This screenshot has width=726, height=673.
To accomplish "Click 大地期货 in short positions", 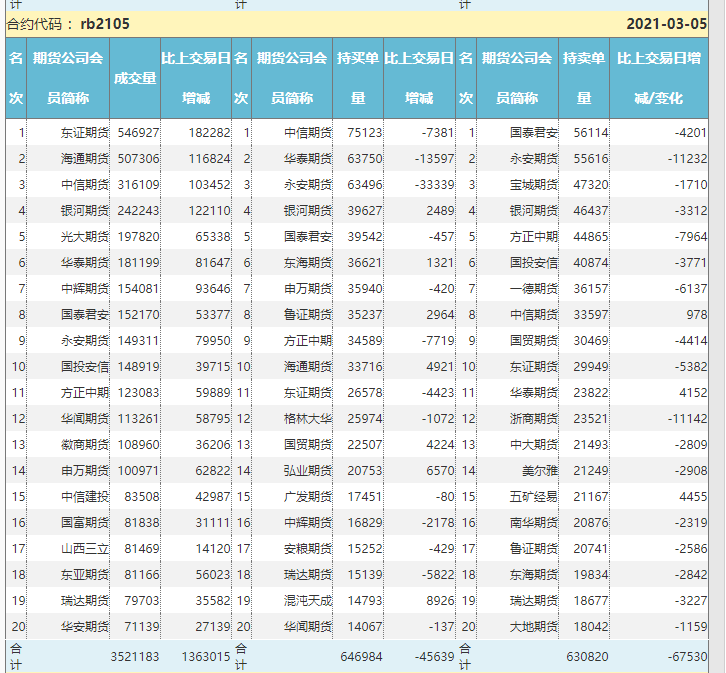I will 534,626.
